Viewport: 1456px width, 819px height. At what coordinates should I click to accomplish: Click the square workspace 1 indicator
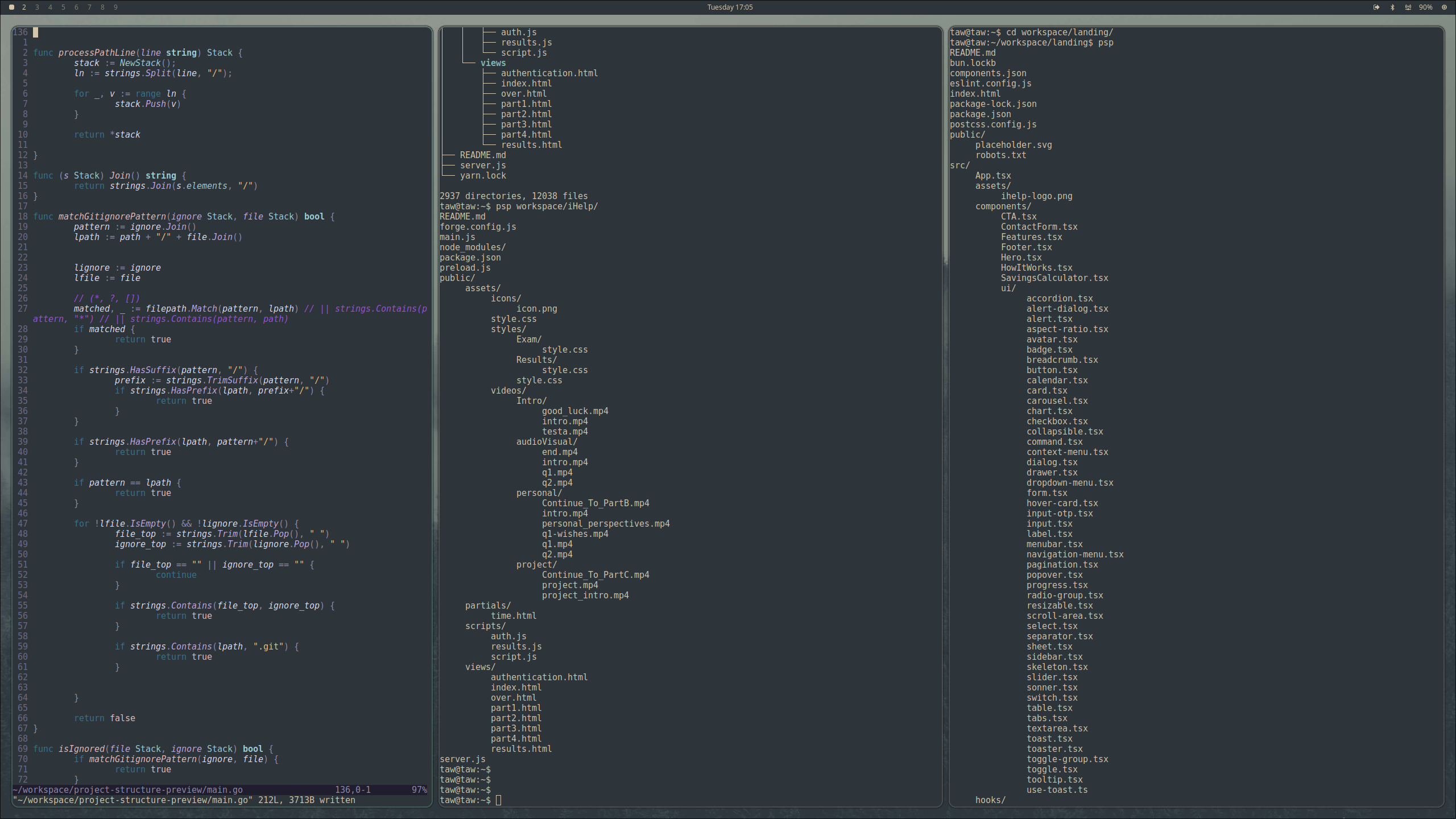[x=11, y=7]
